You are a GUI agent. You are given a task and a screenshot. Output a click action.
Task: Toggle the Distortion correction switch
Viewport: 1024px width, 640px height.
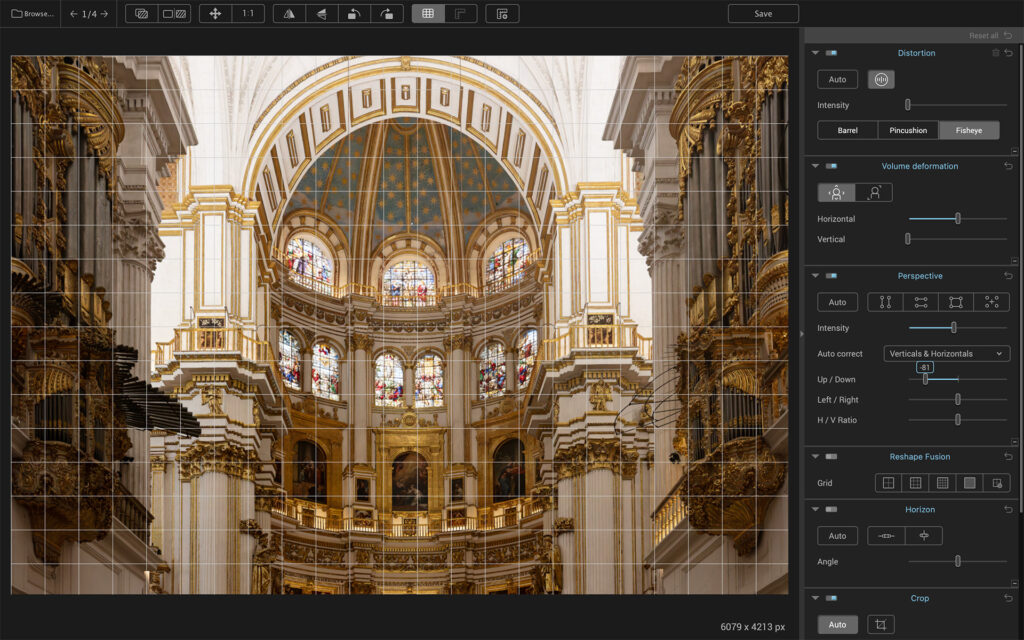[831, 53]
